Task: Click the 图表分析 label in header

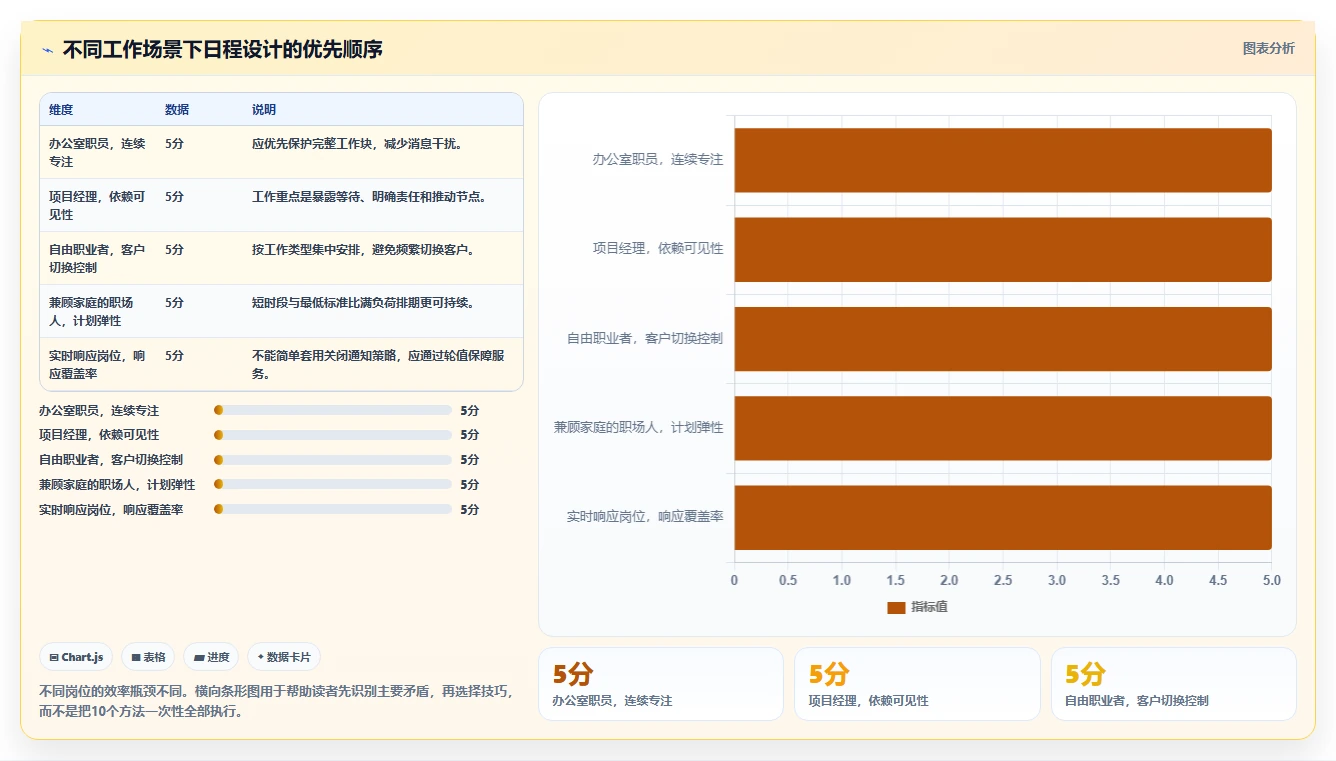Action: tap(1268, 48)
